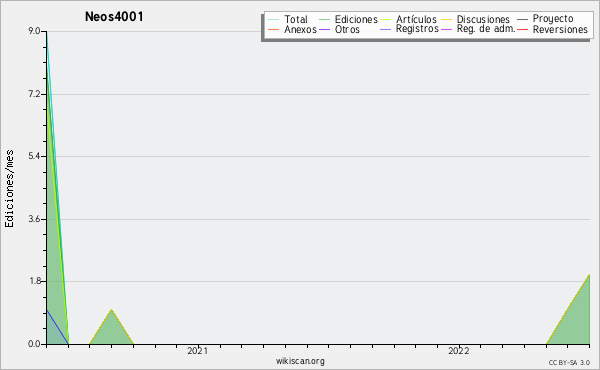
Task: Click the chart title Neos4001
Action: coord(114,17)
